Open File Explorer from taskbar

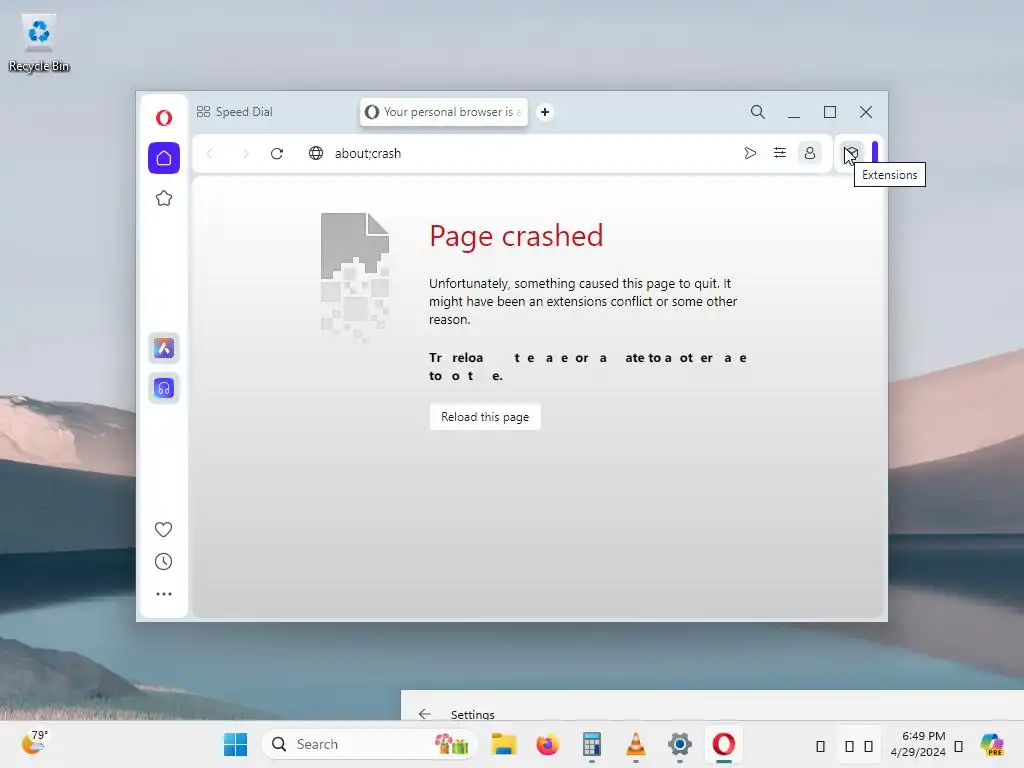coord(504,744)
